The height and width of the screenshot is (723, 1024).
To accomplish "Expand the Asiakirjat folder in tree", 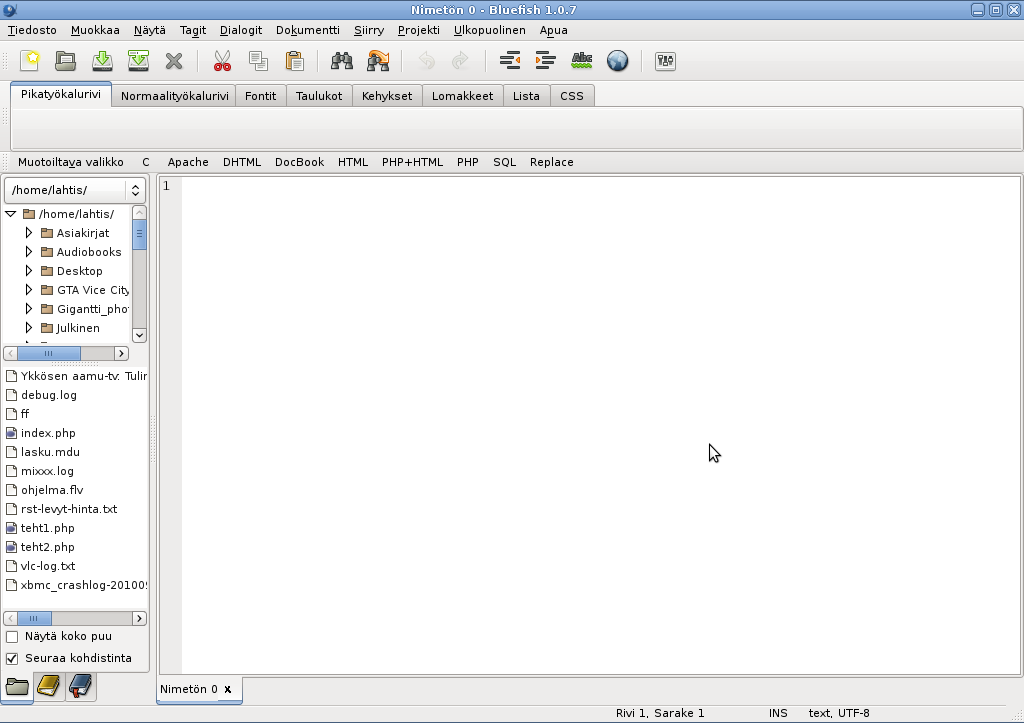I will tap(29, 233).
